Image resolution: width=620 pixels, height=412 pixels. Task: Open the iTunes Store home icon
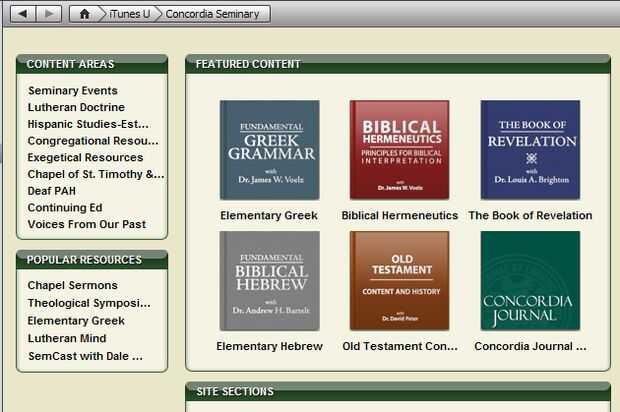(x=85, y=14)
